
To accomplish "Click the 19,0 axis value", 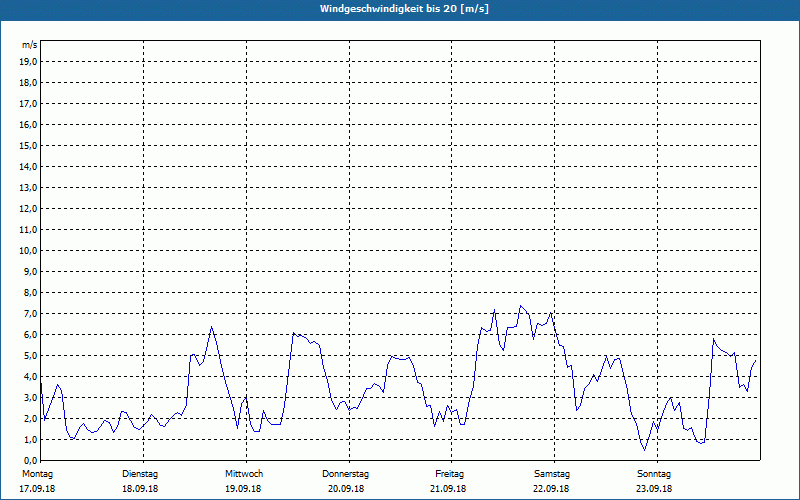I will coord(28,62).
